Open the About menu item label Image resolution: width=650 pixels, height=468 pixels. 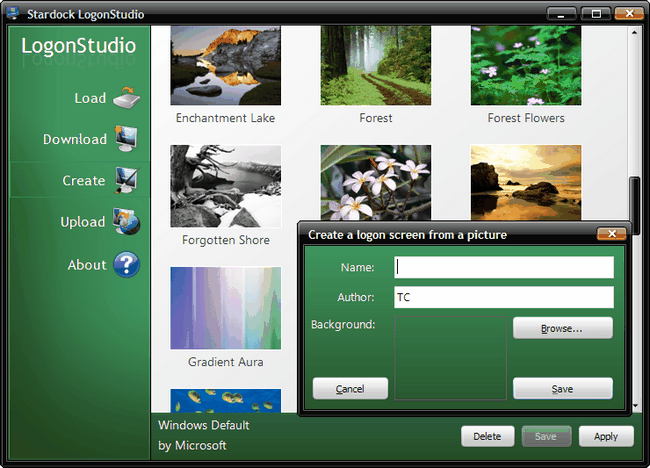point(87,265)
